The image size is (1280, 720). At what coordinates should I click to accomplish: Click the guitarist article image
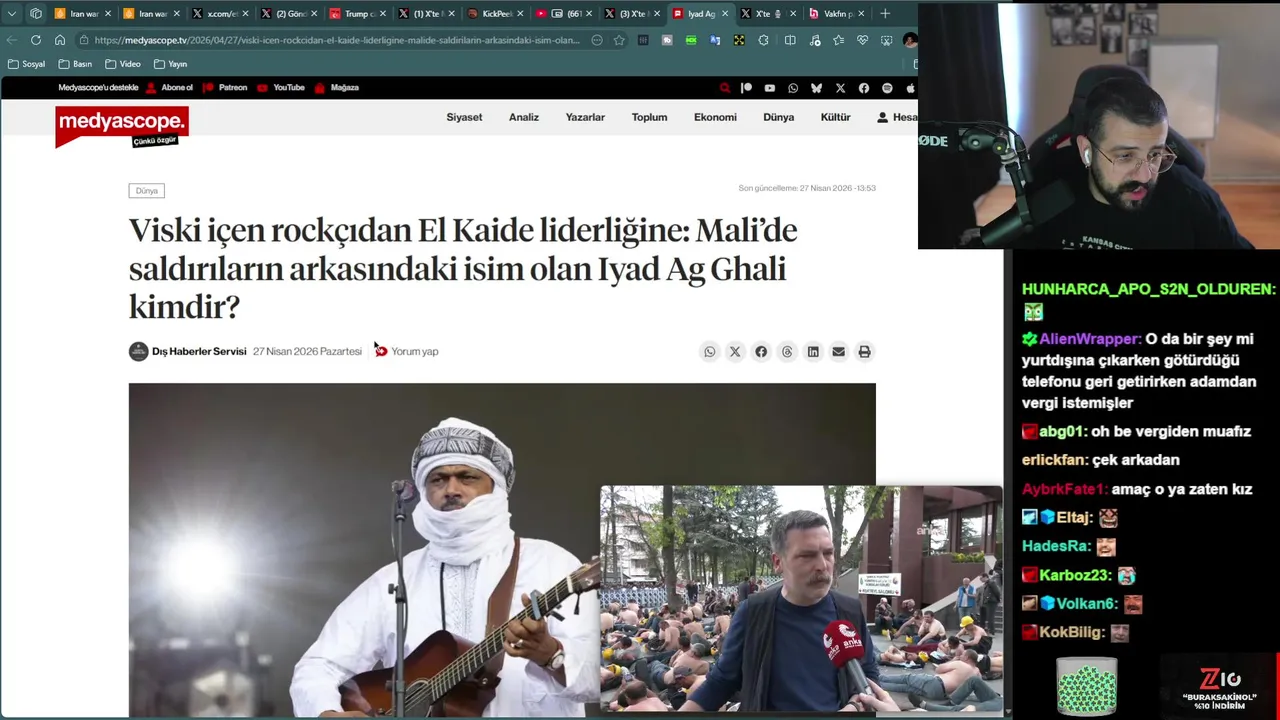(x=364, y=550)
